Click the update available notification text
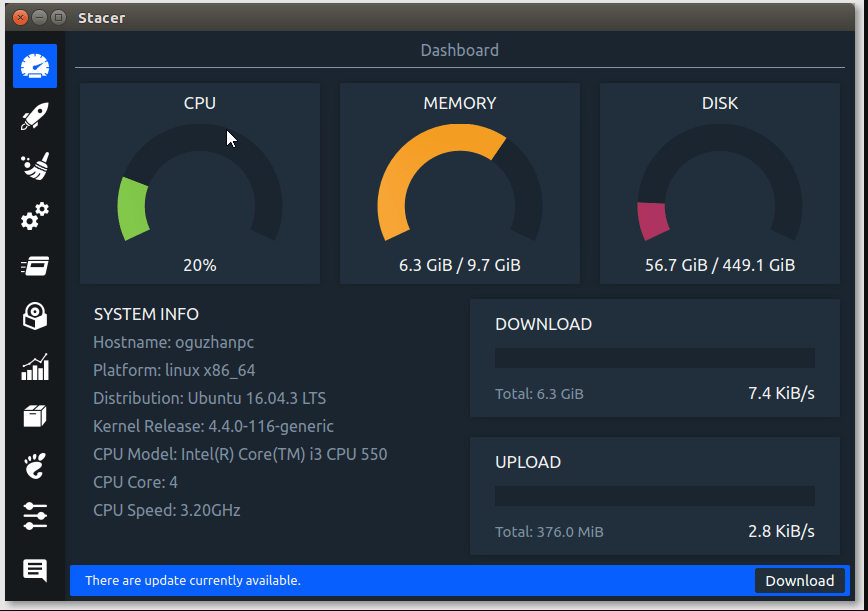This screenshot has width=868, height=611. (193, 581)
